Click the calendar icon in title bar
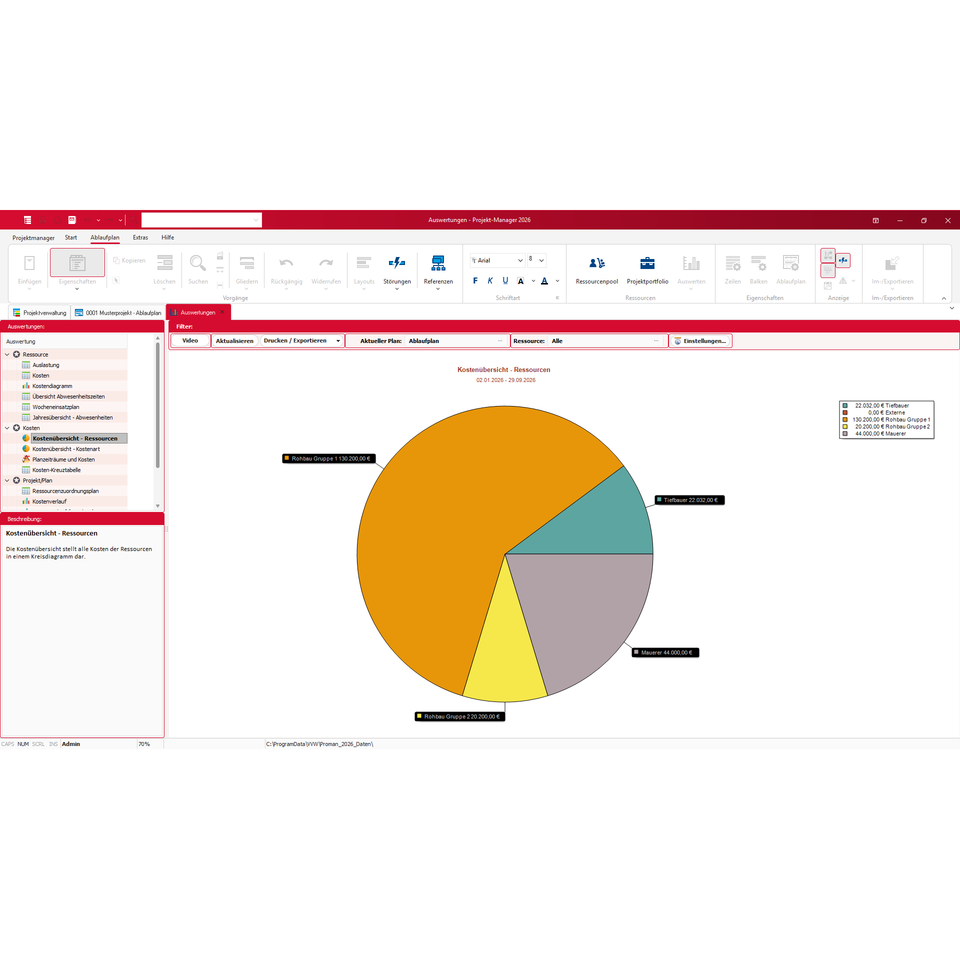 pos(72,220)
